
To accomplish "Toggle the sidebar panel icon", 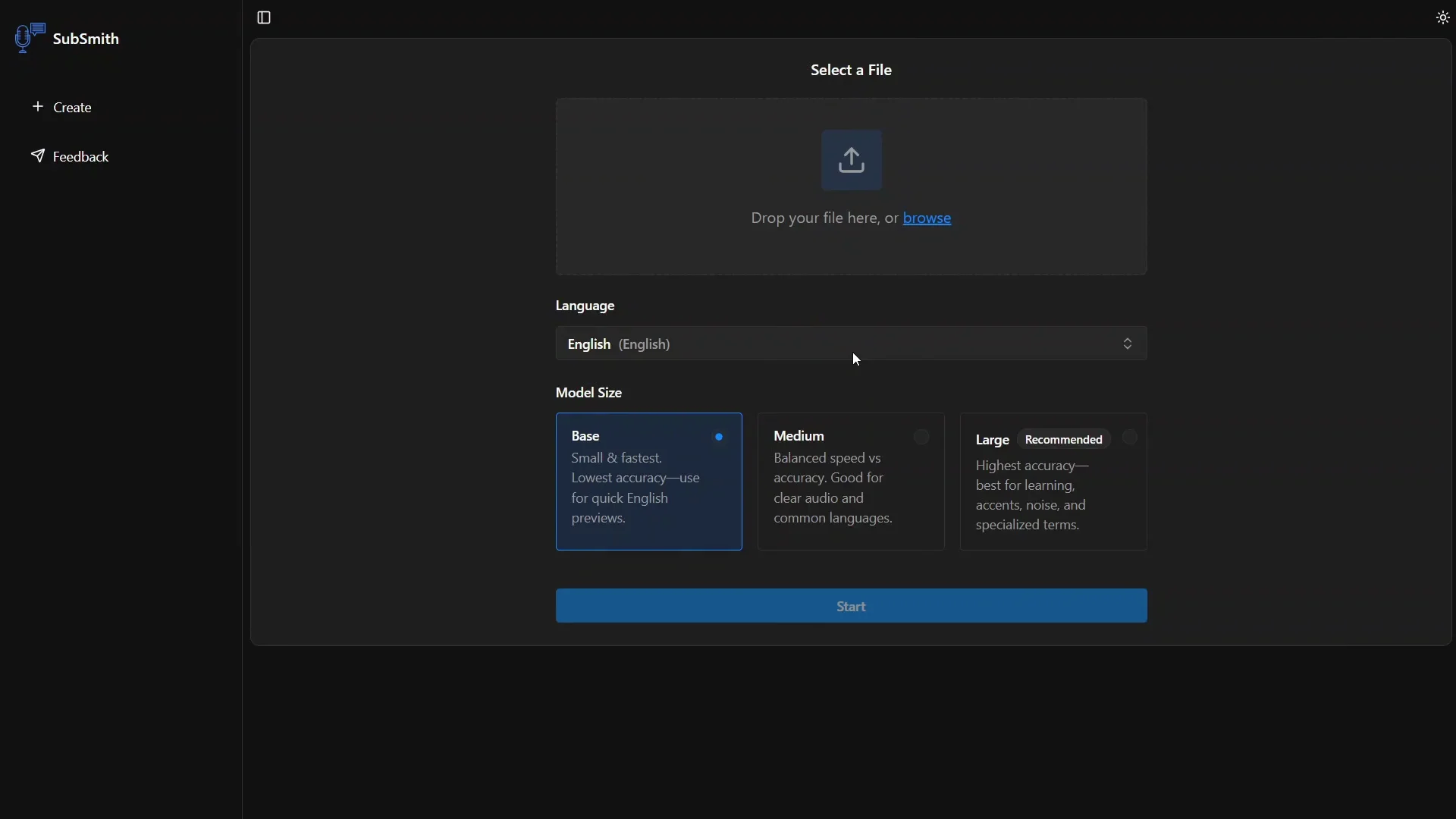I will tap(264, 17).
